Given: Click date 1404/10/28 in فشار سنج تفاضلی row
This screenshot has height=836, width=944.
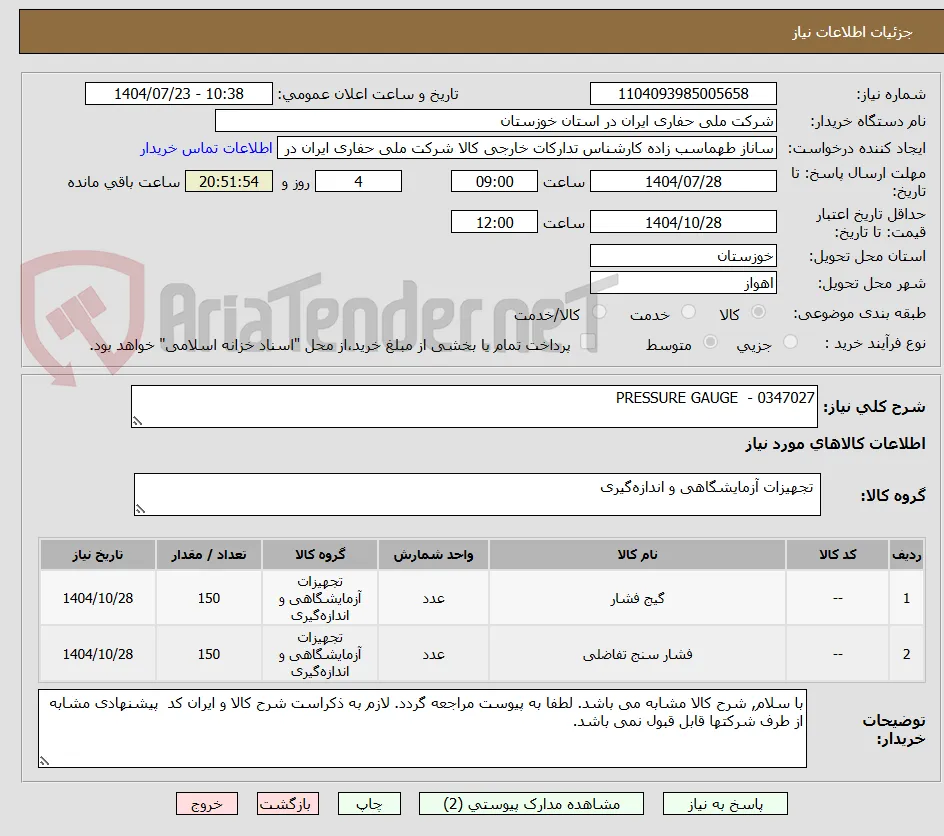Looking at the screenshot, I should click(98, 654).
